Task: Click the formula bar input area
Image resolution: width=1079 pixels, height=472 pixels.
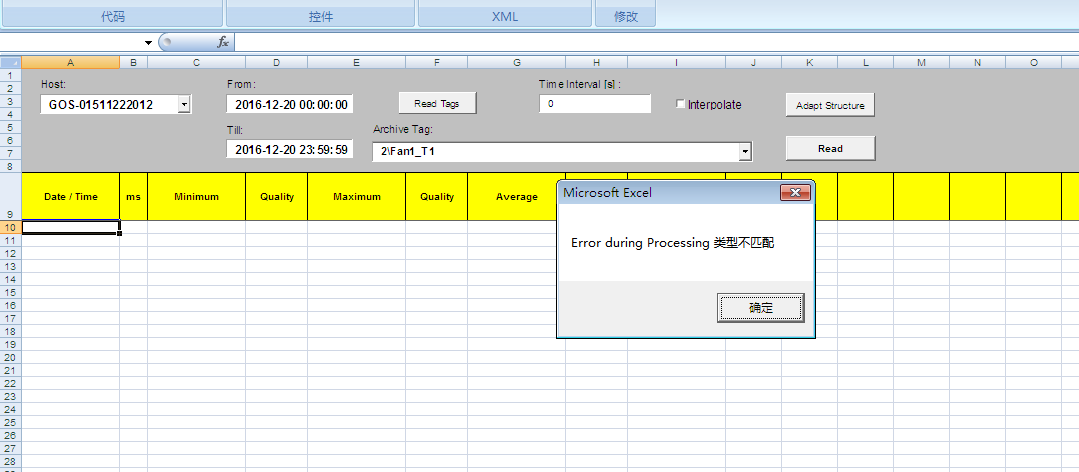Action: pyautogui.click(x=656, y=43)
